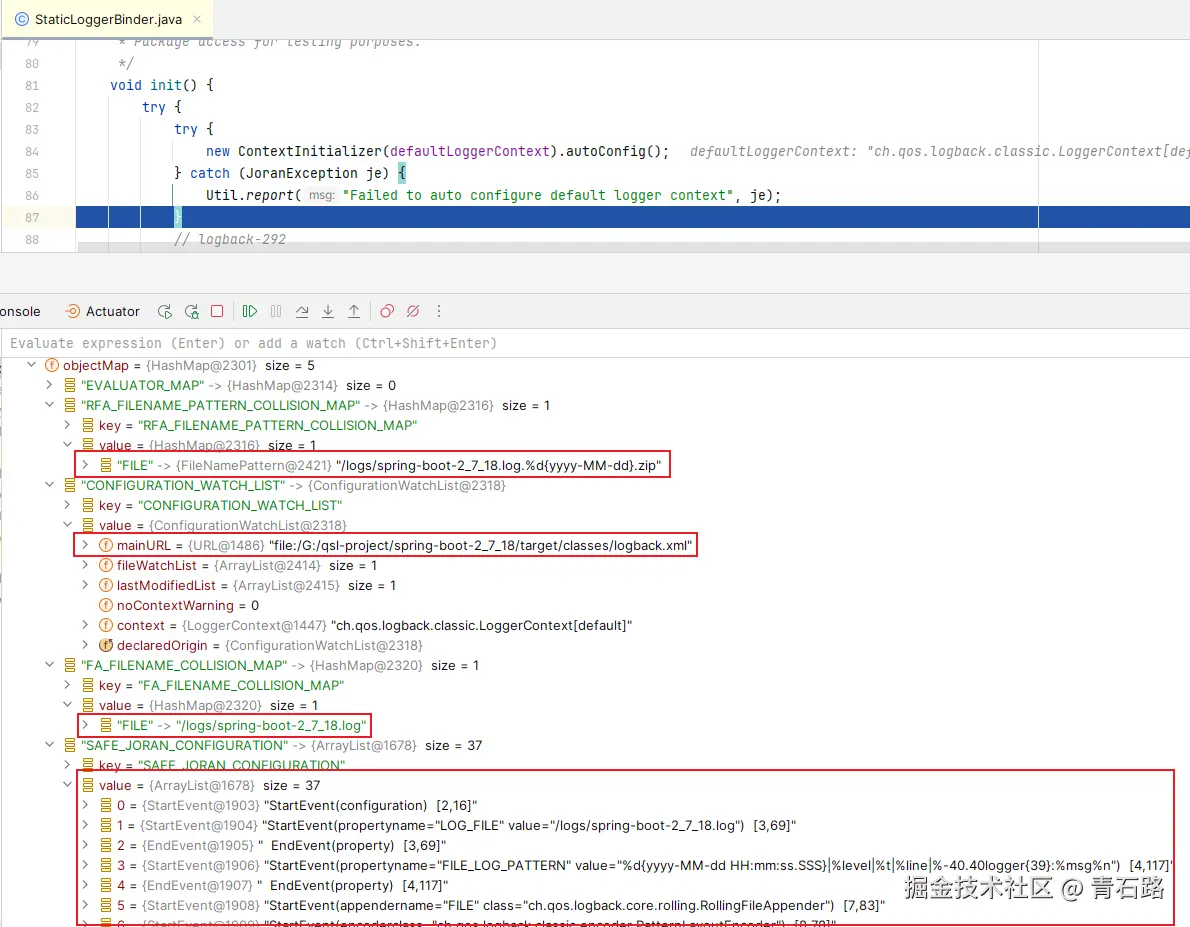Click the highlighted execution line 87
Viewport: 1190px width, 927px height.
tap(632, 217)
